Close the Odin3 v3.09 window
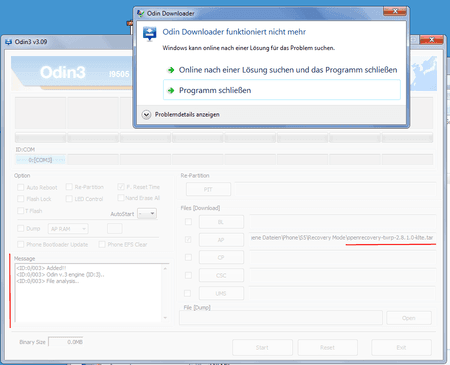This screenshot has height=365, width=450. [431, 40]
